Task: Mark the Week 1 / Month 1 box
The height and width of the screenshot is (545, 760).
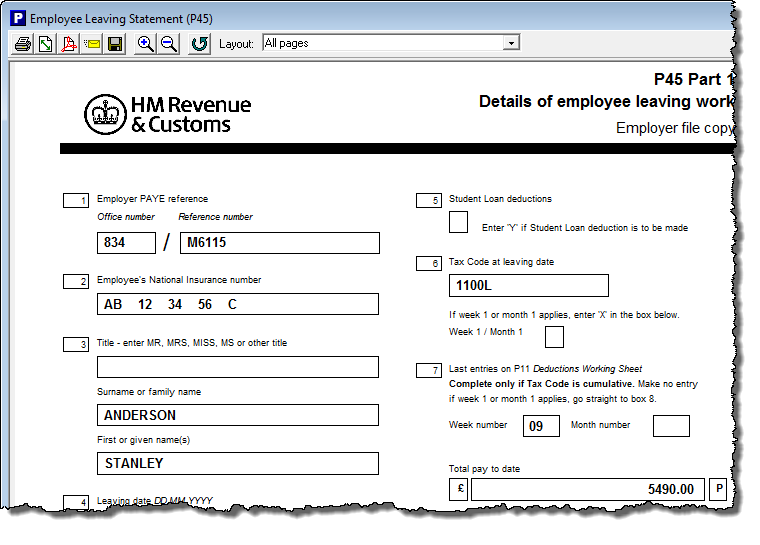Action: click(x=553, y=337)
